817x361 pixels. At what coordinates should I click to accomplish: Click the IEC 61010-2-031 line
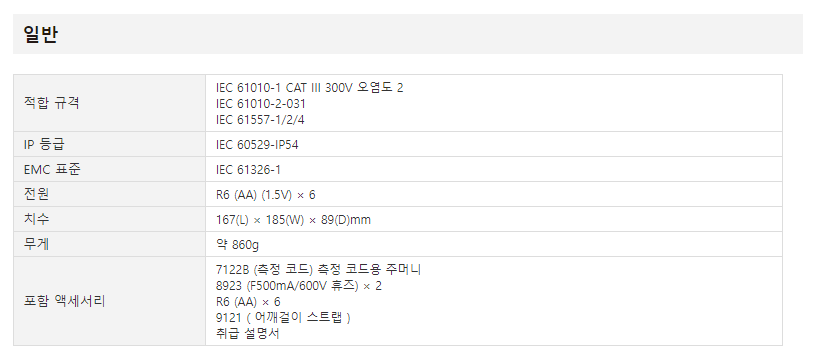261,104
